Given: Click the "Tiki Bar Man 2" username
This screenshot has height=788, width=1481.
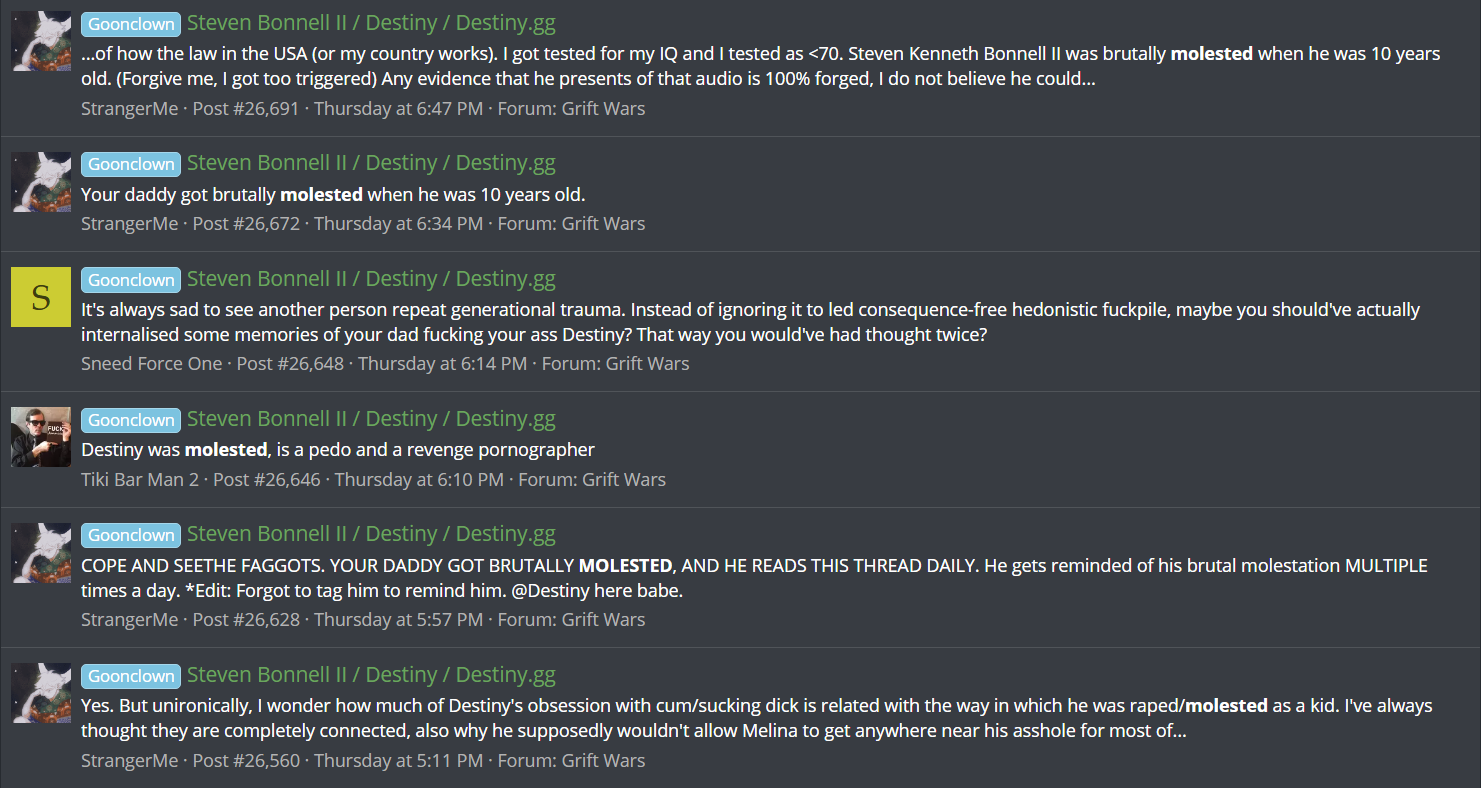Looking at the screenshot, I should 141,480.
